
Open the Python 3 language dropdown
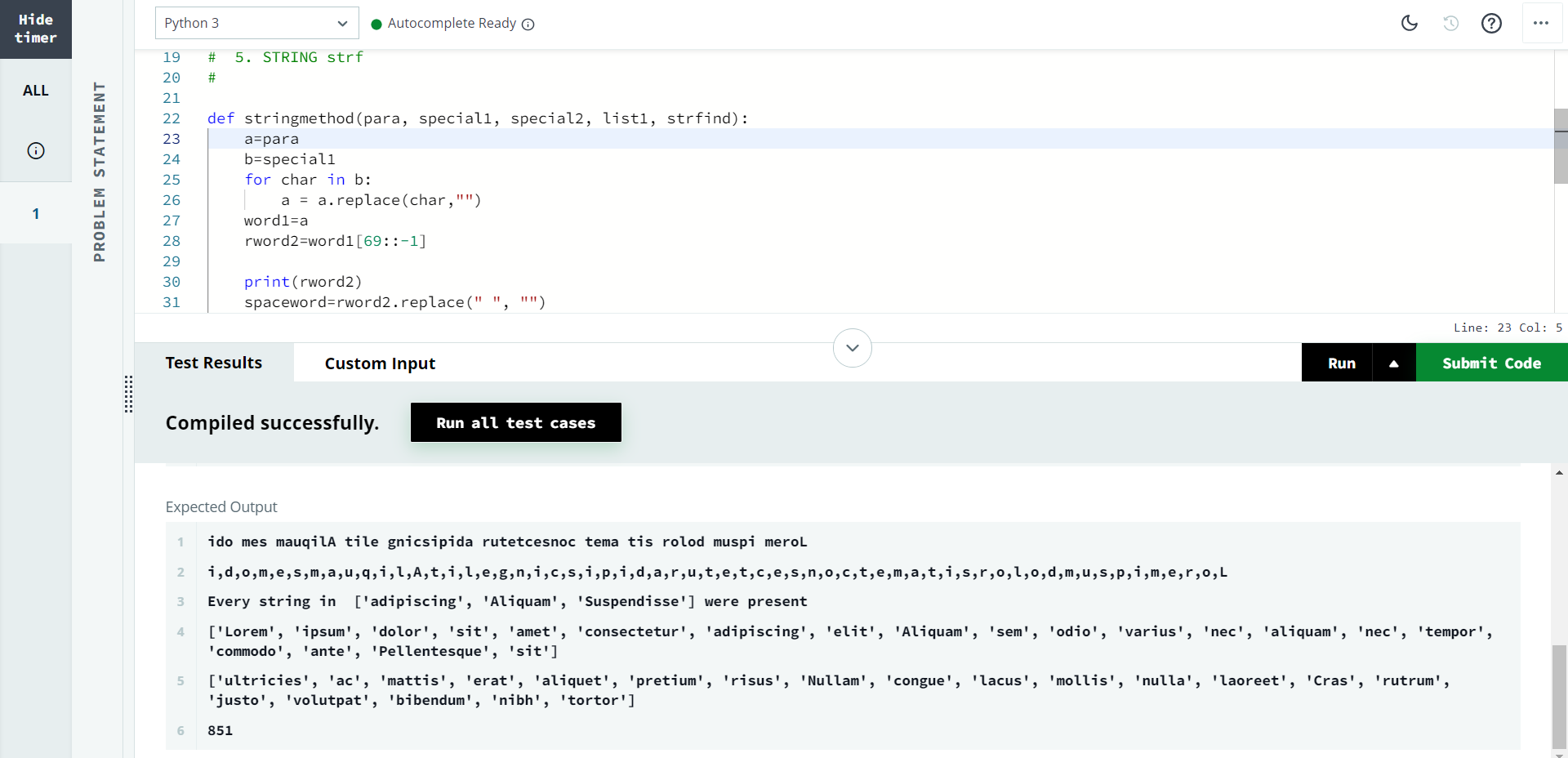click(256, 23)
